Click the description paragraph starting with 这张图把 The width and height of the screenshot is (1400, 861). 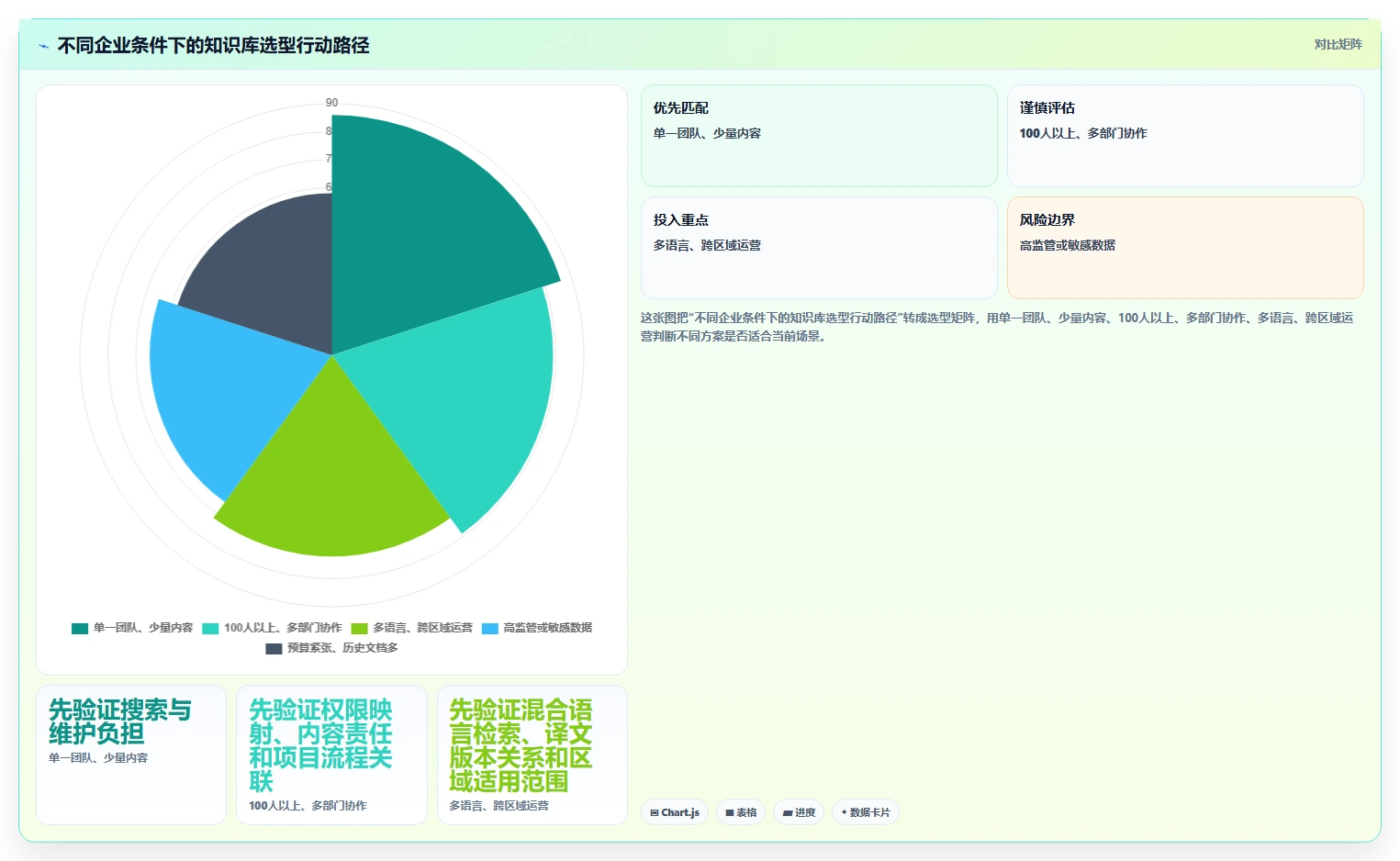[997, 327]
